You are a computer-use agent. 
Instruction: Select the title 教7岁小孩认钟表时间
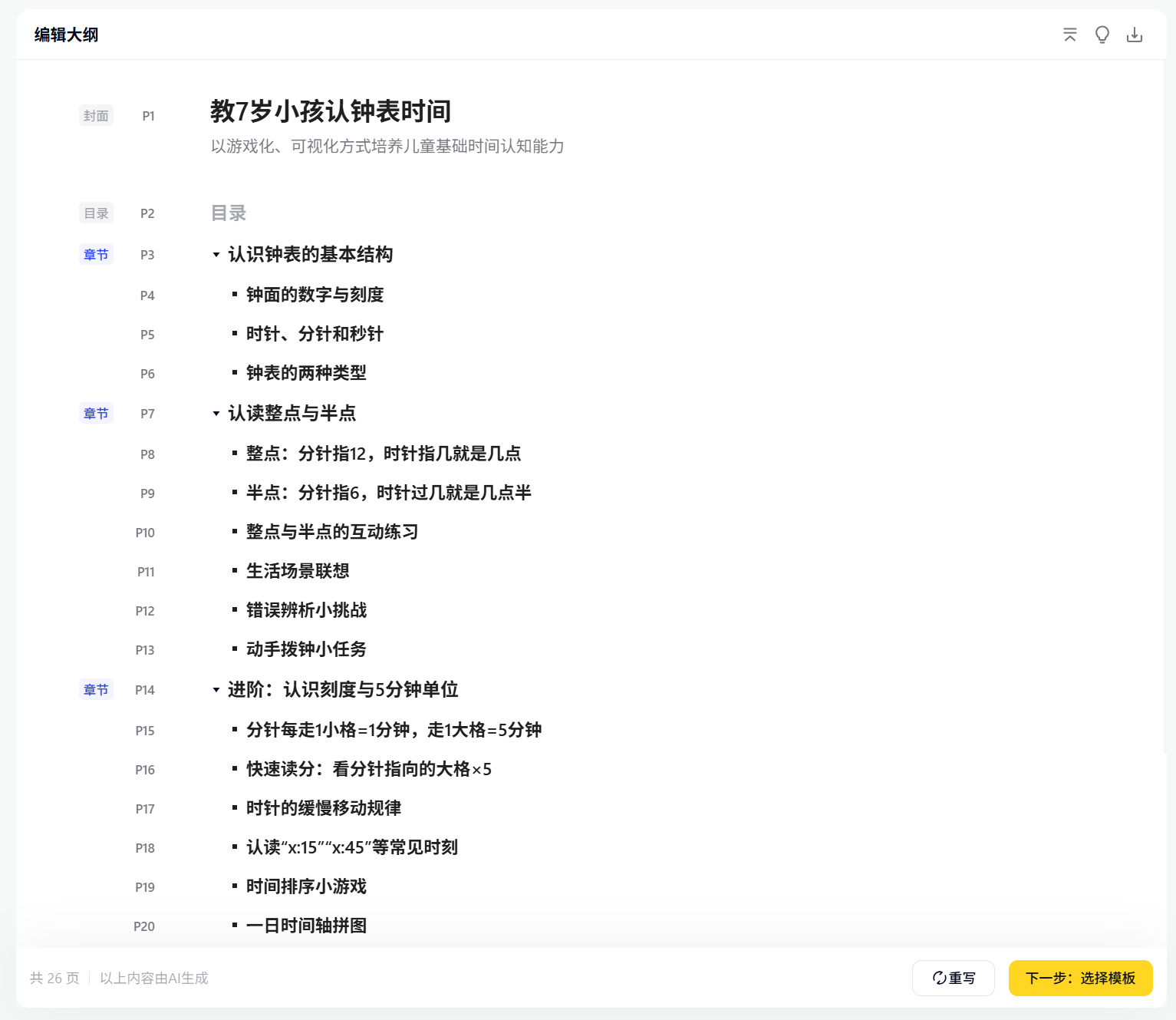click(330, 112)
